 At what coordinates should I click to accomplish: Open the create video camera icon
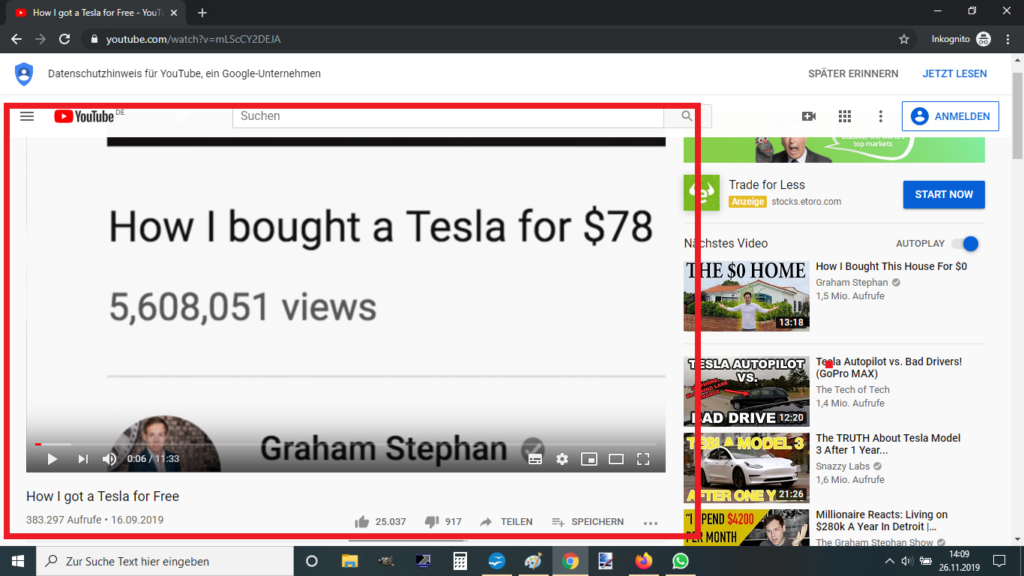pyautogui.click(x=808, y=116)
